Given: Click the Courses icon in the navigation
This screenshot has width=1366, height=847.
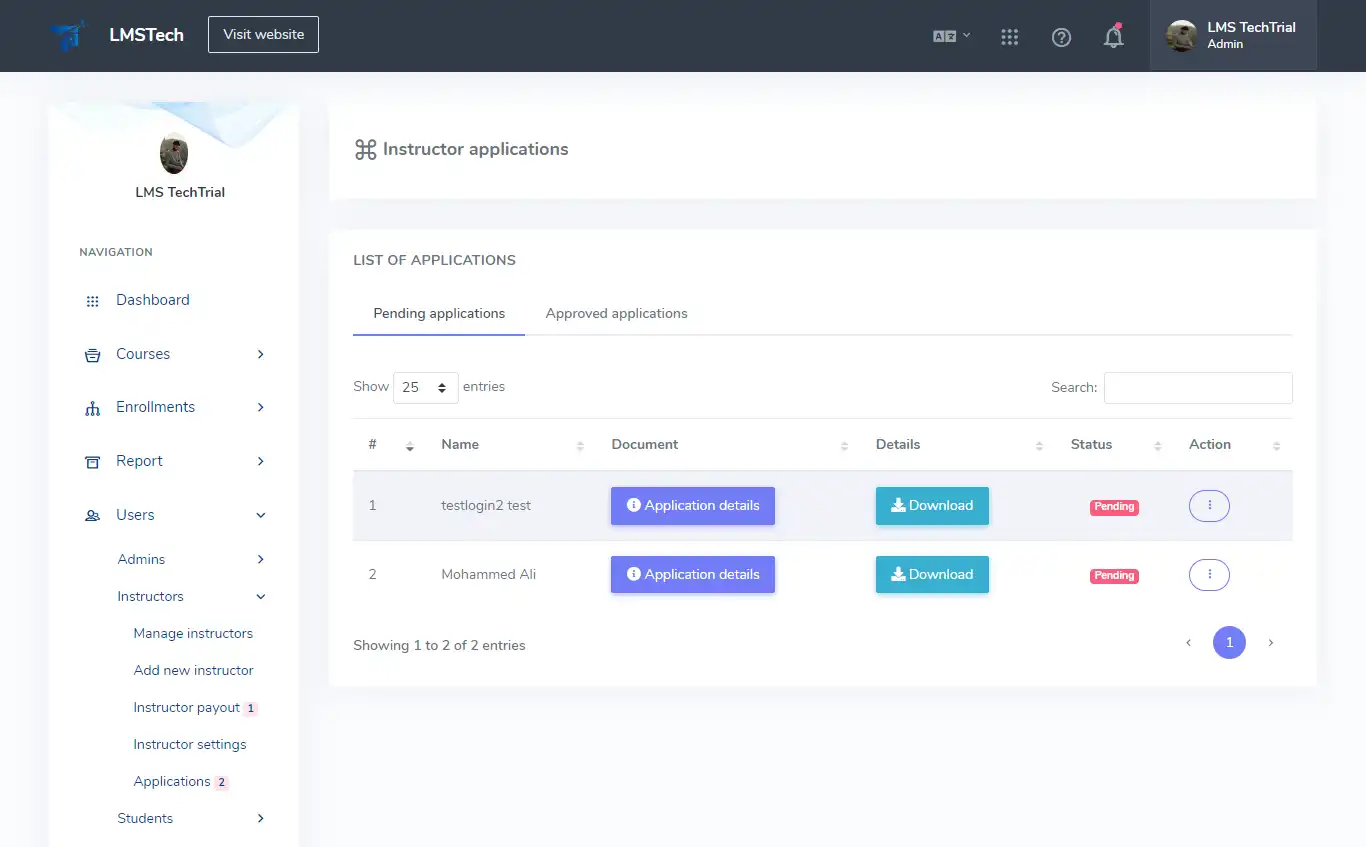Looking at the screenshot, I should pyautogui.click(x=91, y=354).
